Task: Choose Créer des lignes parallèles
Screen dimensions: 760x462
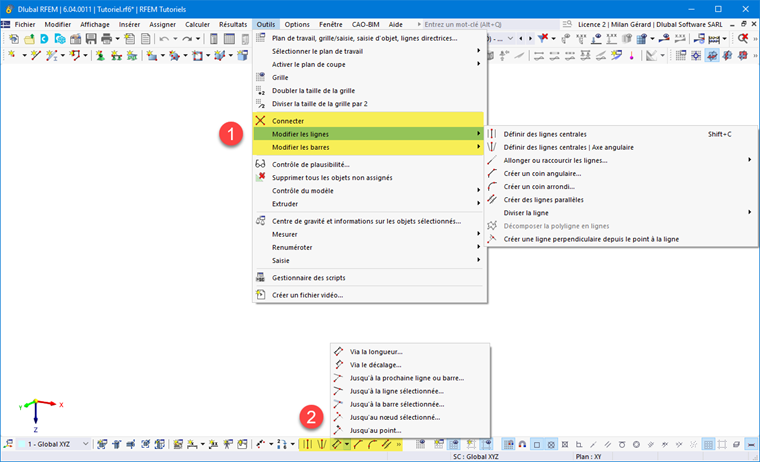Action: (x=543, y=200)
